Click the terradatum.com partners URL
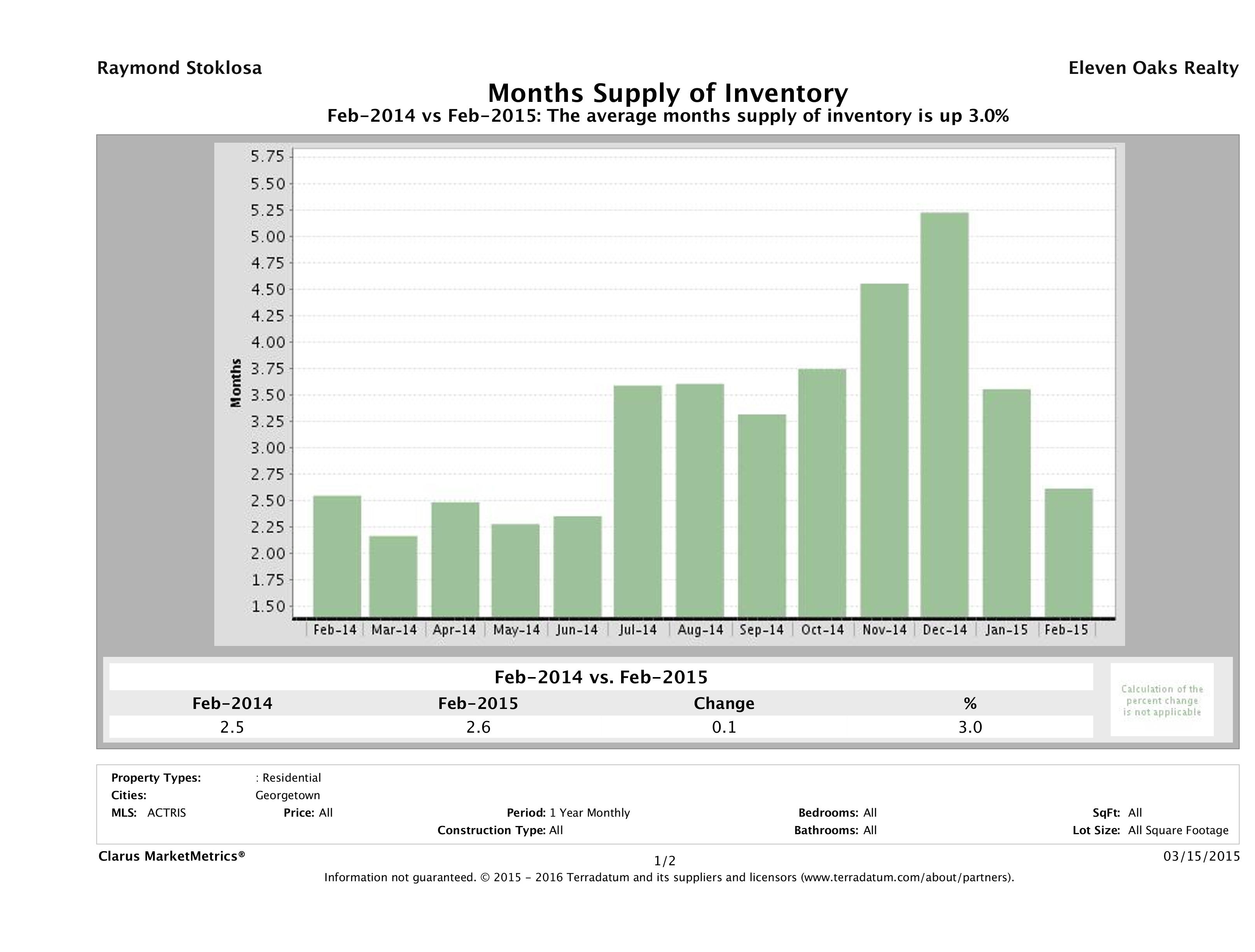The width and height of the screenshot is (1255, 952). coord(908,878)
